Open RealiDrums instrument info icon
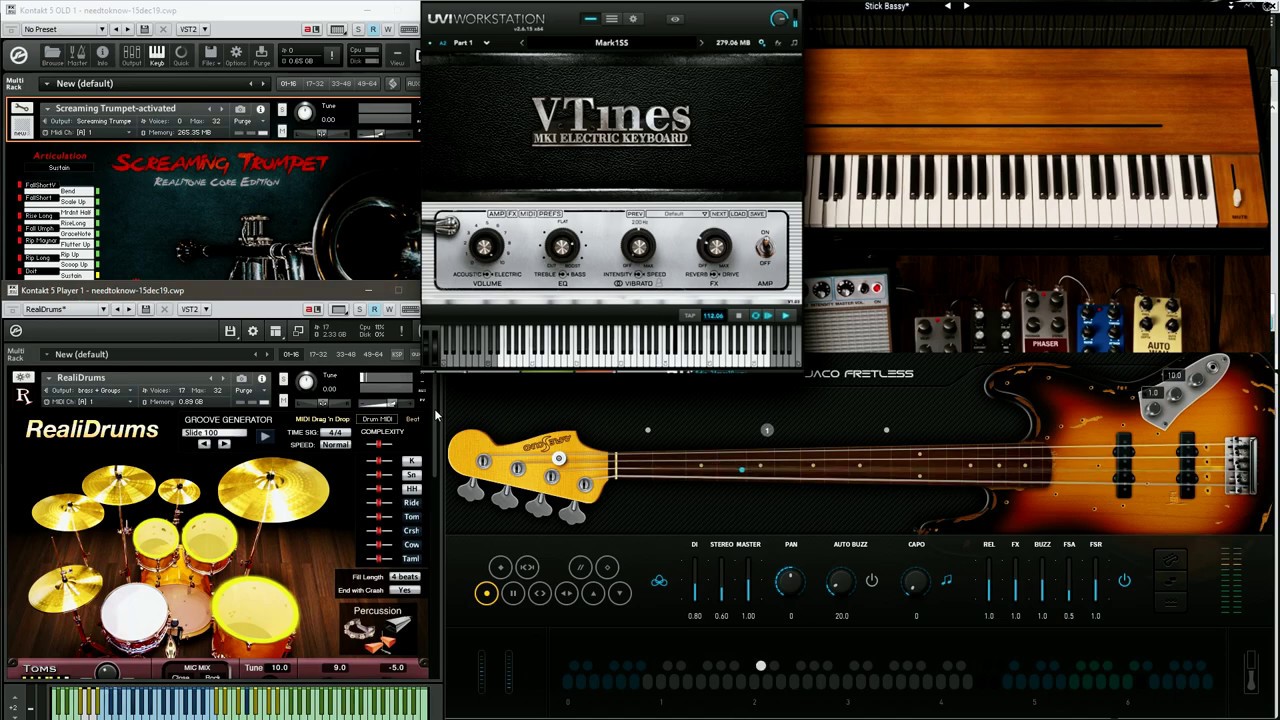This screenshot has width=1280, height=720. (262, 379)
